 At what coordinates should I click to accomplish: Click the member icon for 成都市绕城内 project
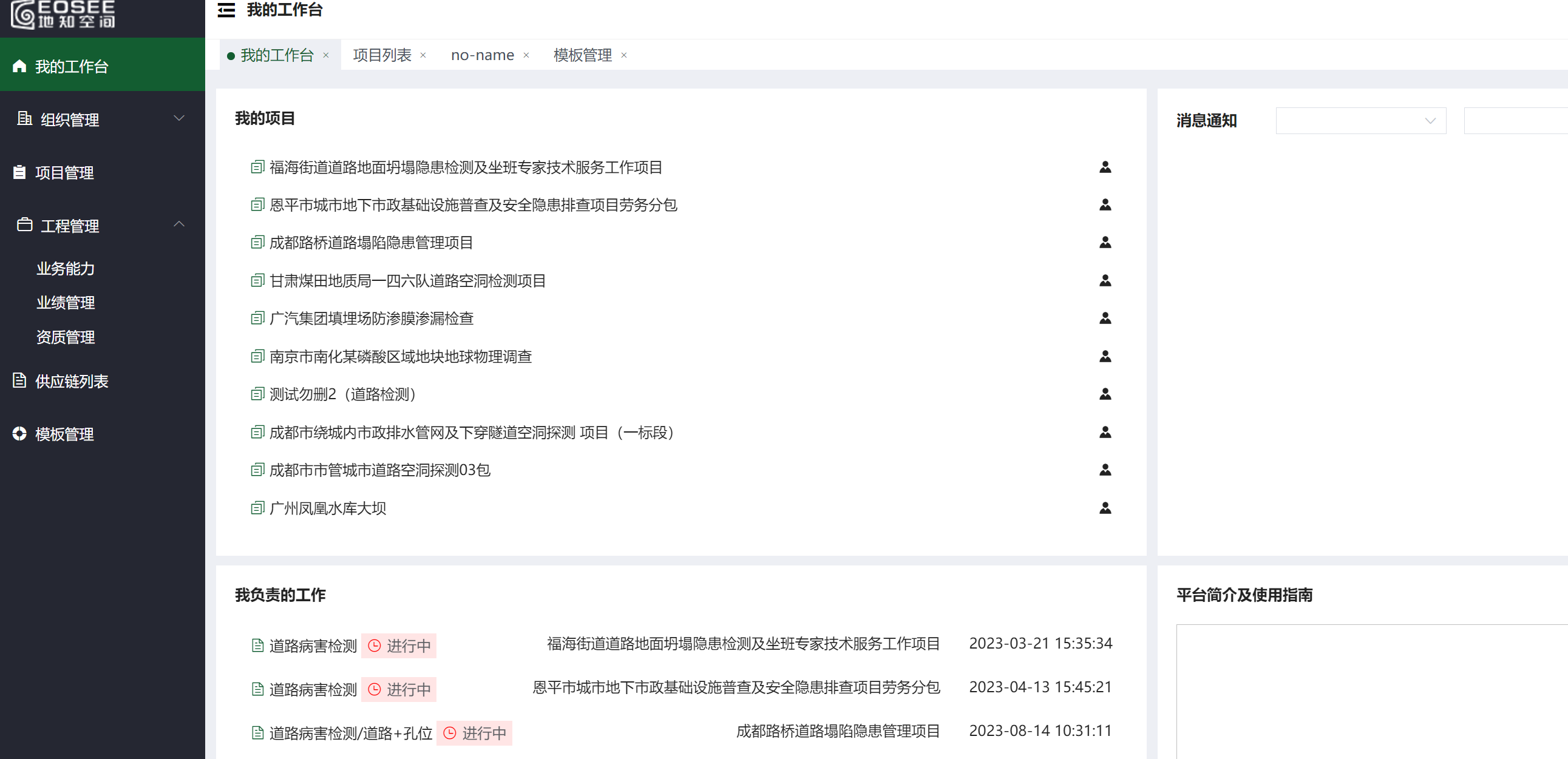(x=1105, y=433)
